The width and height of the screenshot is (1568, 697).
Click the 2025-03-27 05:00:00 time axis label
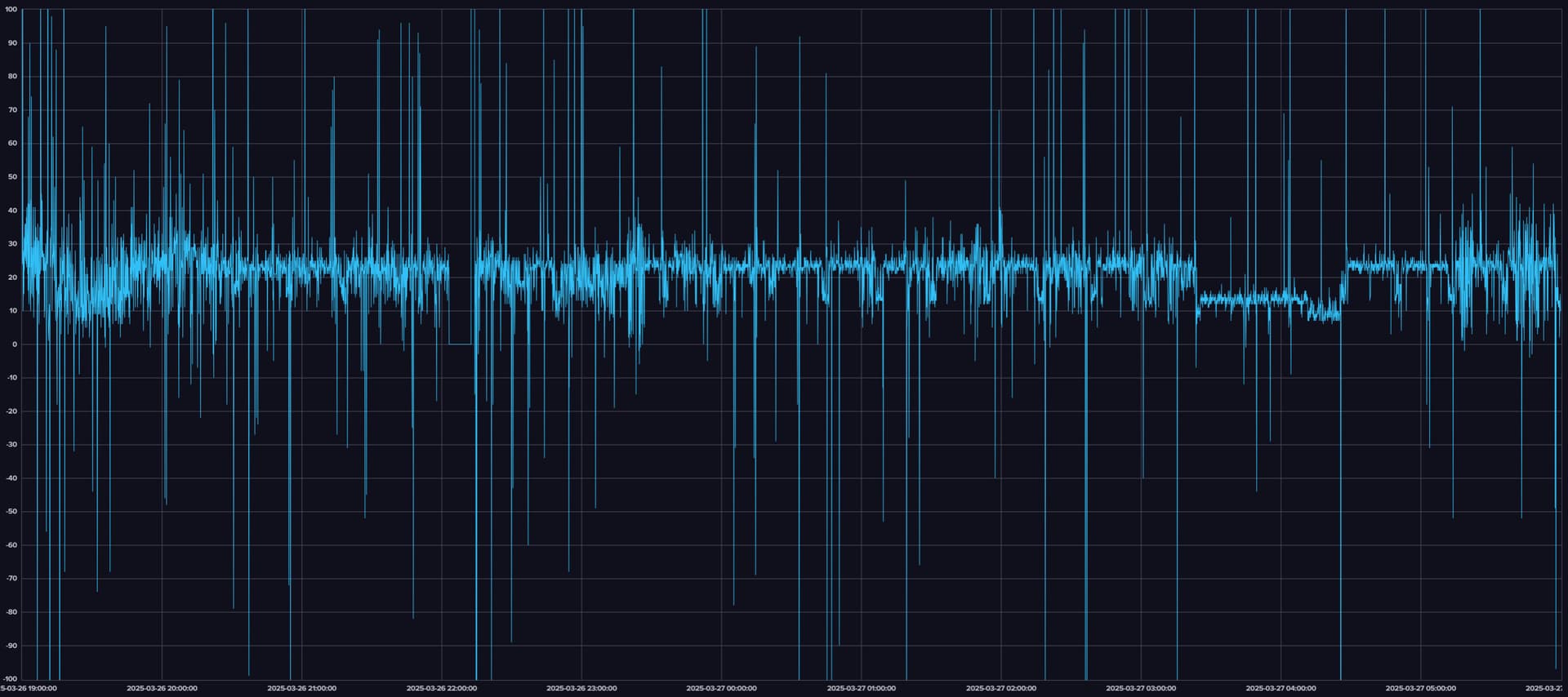pyautogui.click(x=1420, y=689)
